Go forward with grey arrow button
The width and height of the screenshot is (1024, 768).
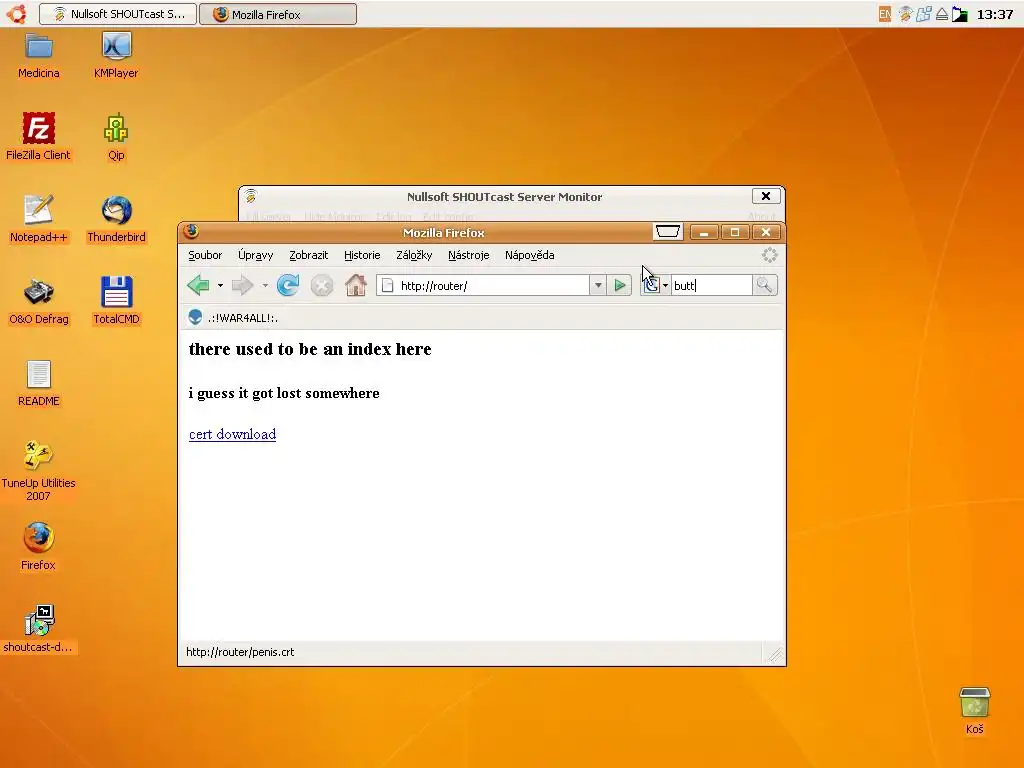tap(242, 285)
